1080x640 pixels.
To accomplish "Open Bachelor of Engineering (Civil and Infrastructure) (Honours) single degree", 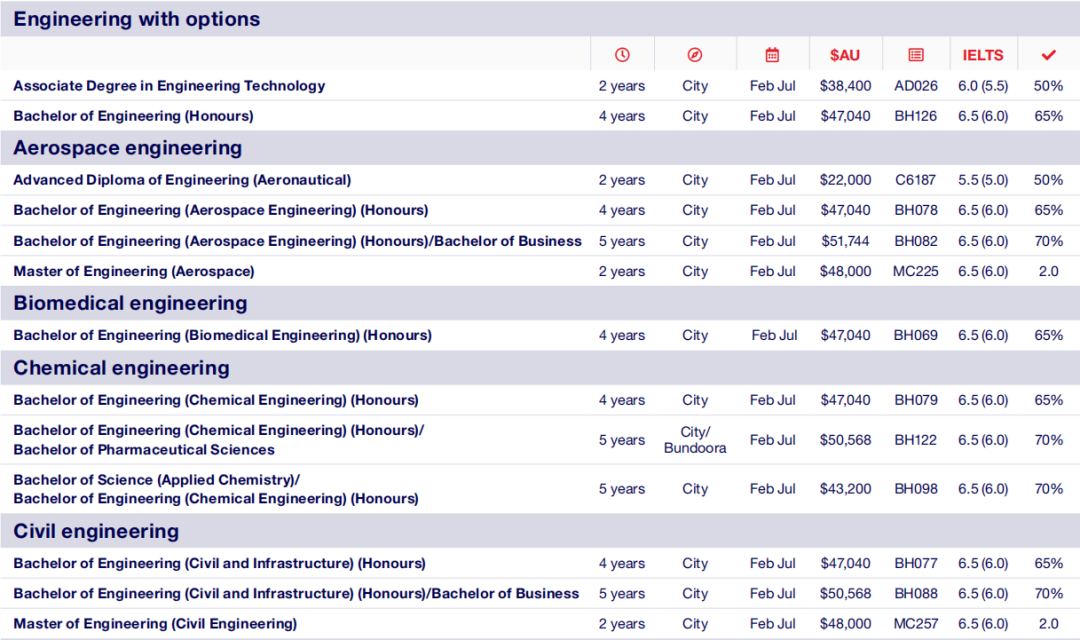I will 219,564.
